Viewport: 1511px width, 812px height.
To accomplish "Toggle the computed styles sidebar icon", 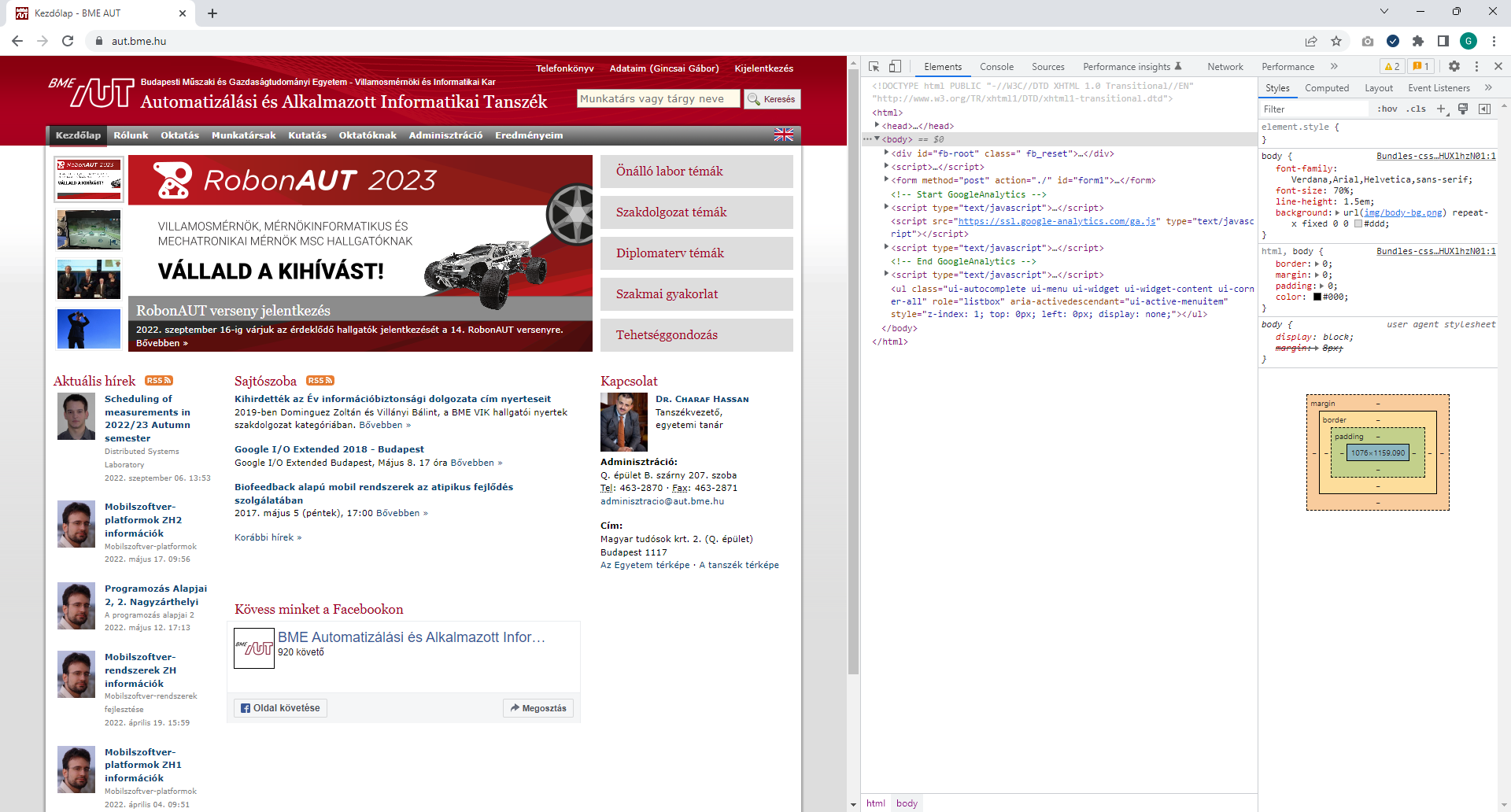I will tap(1485, 109).
